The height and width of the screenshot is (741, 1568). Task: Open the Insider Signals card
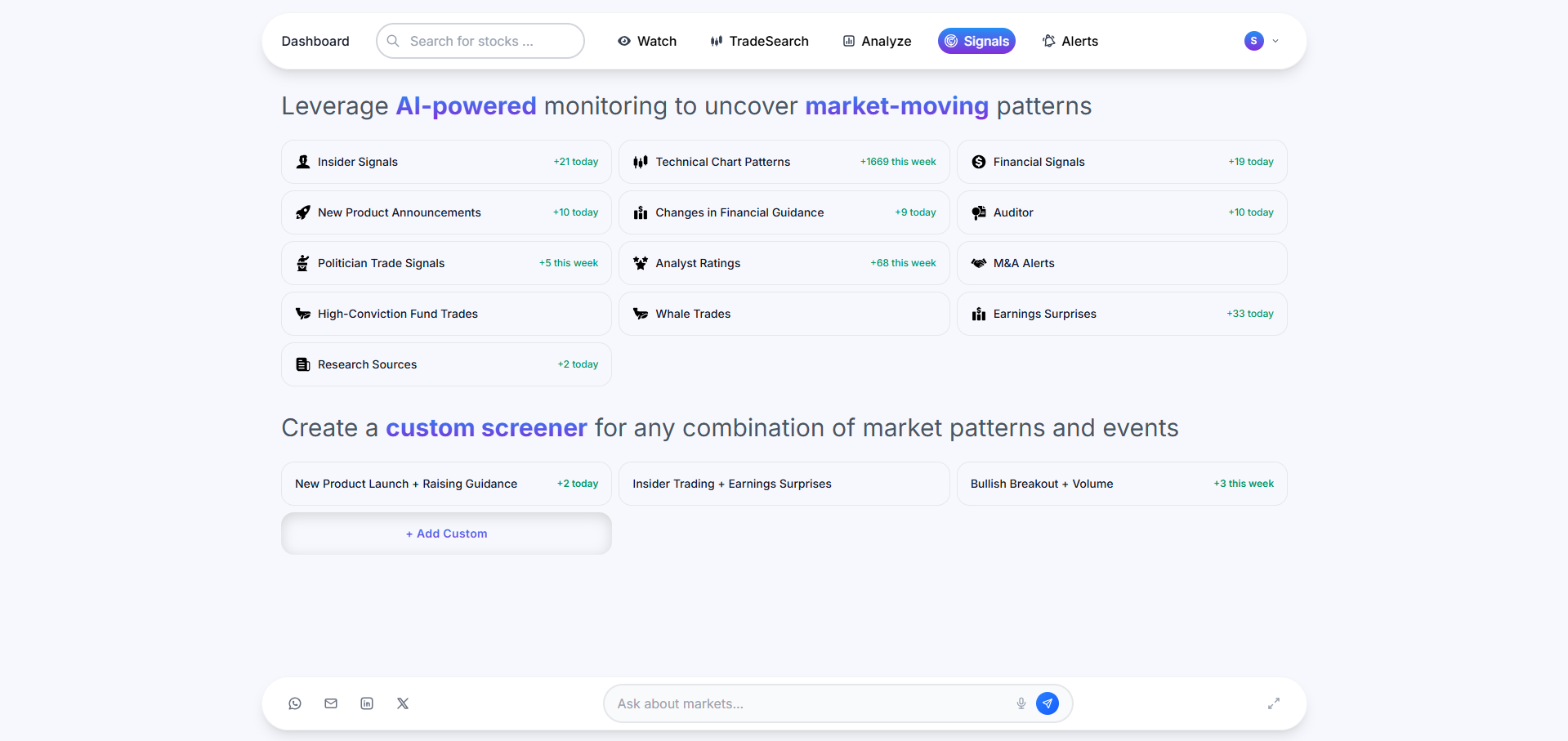click(x=446, y=162)
